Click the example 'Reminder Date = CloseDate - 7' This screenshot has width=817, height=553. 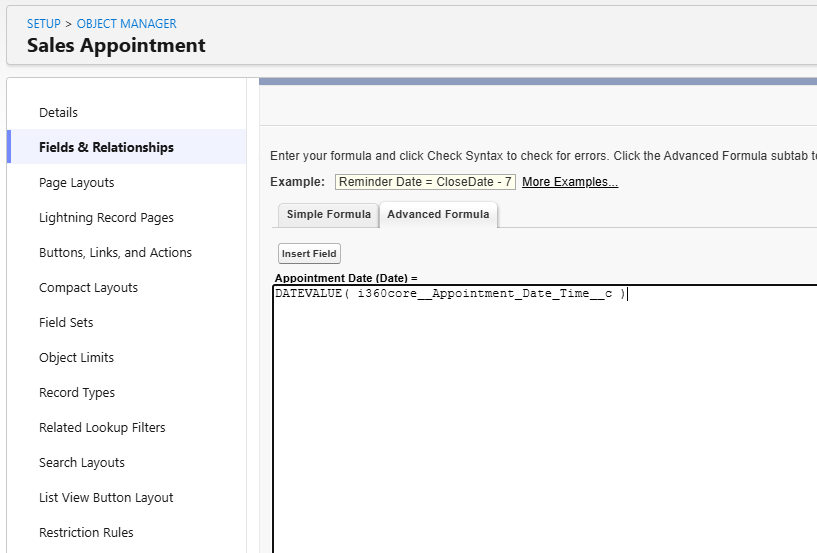pos(425,182)
